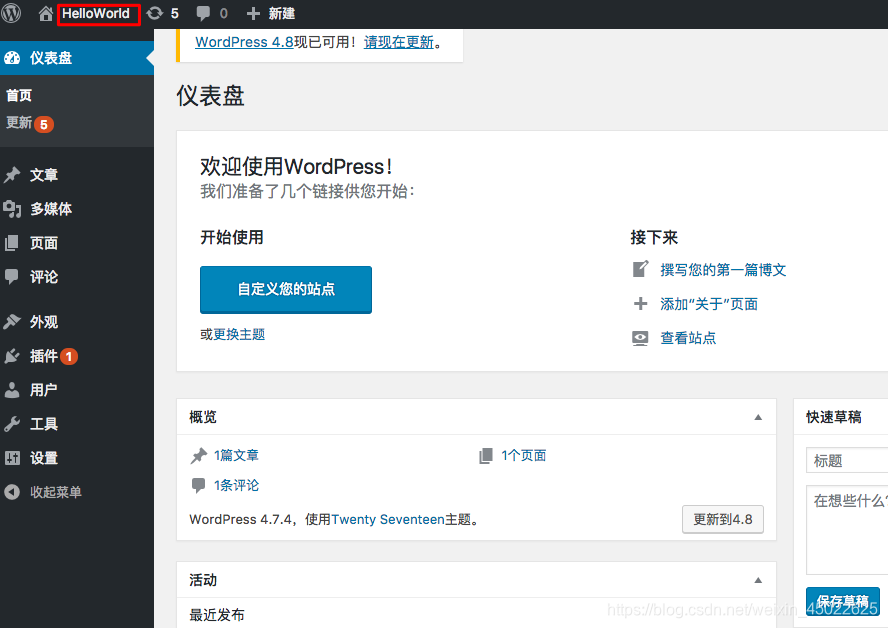Click the 收起菜单 collapse menu label
Viewport: 888px width, 628px height.
pyautogui.click(x=56, y=492)
